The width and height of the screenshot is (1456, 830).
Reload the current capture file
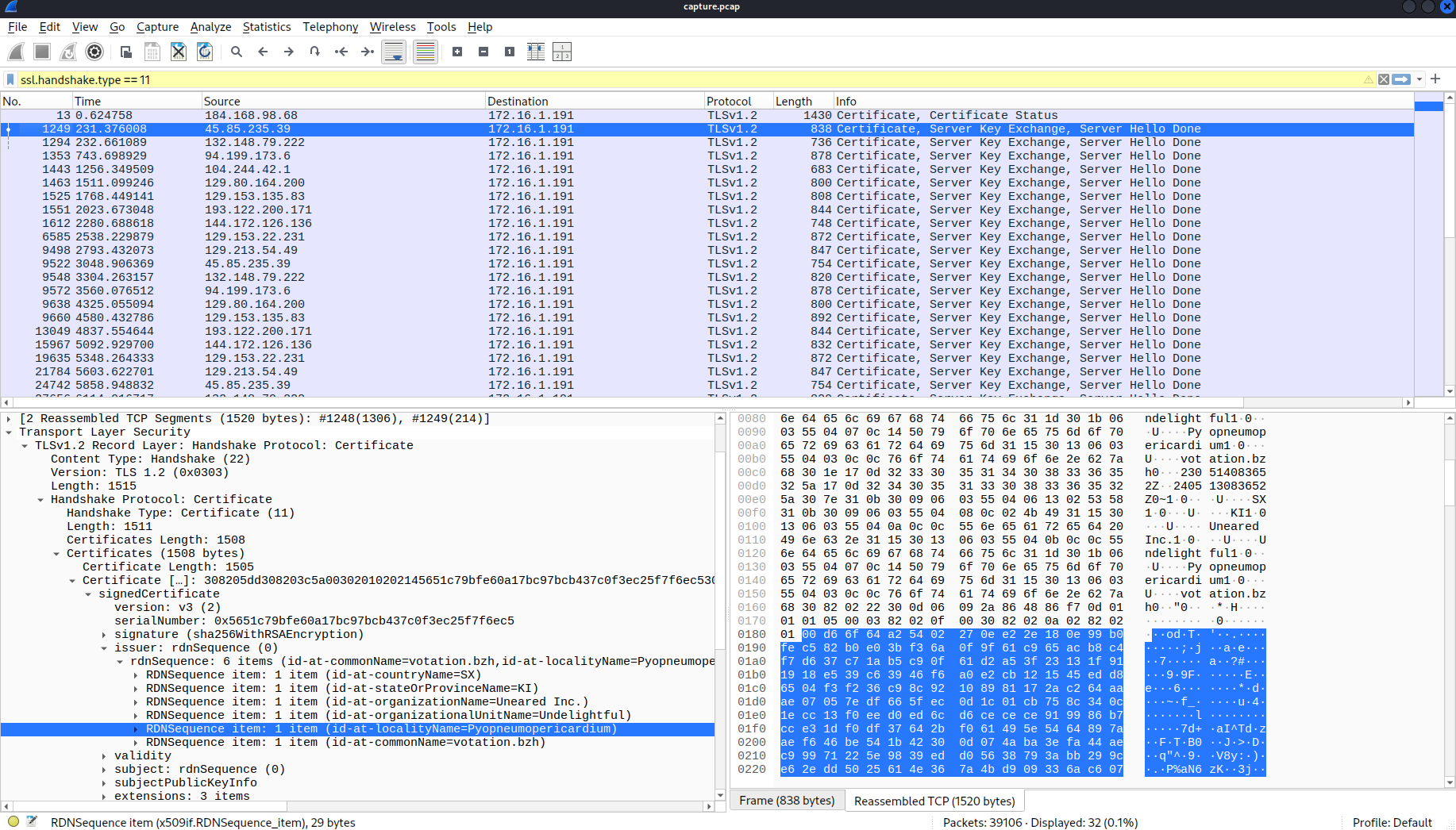click(x=205, y=52)
